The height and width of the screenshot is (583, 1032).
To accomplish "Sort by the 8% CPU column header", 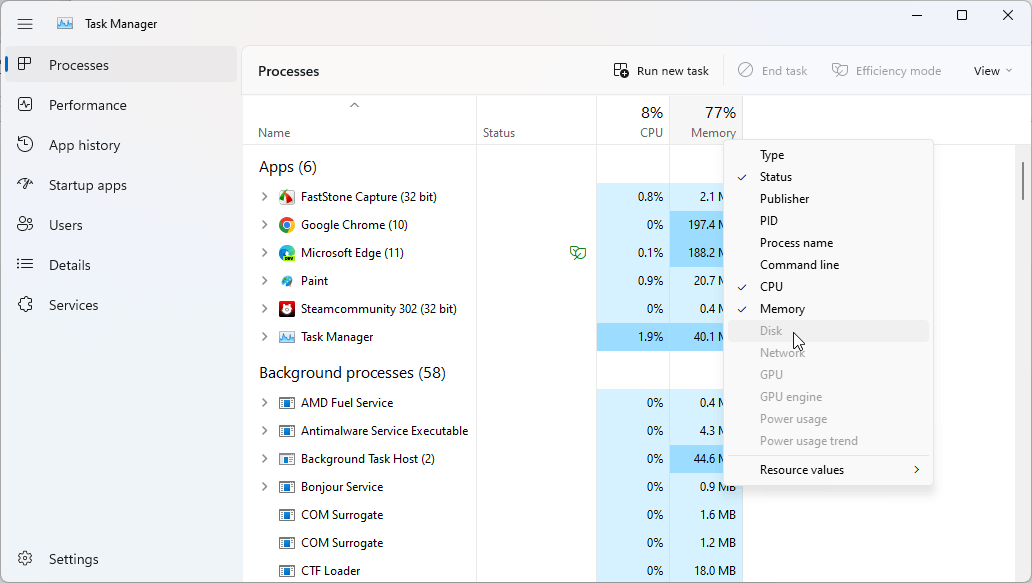I will click(633, 120).
